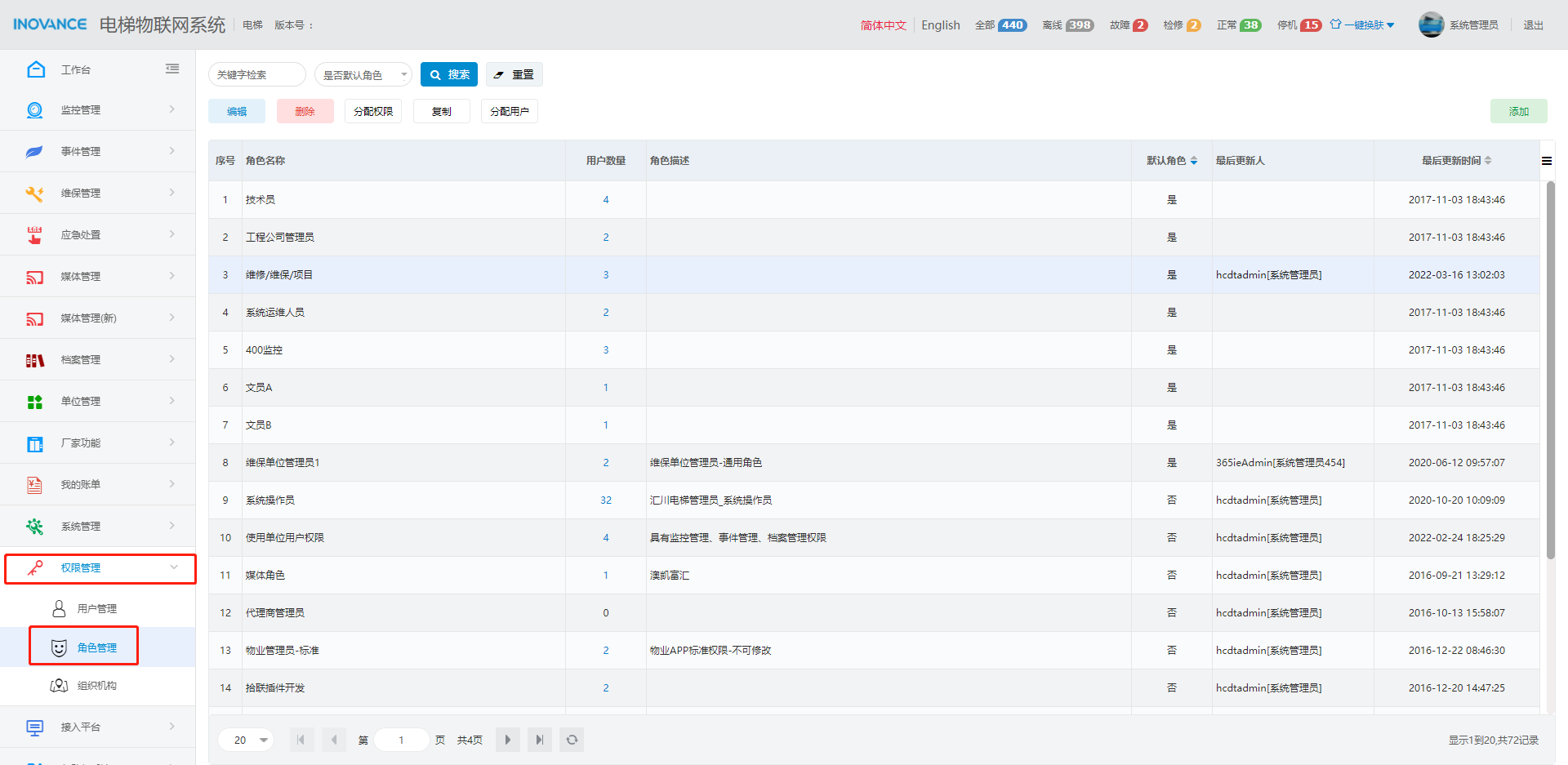Click the 应急处置 emergency icon
The height and width of the screenshot is (765, 1568).
[34, 235]
